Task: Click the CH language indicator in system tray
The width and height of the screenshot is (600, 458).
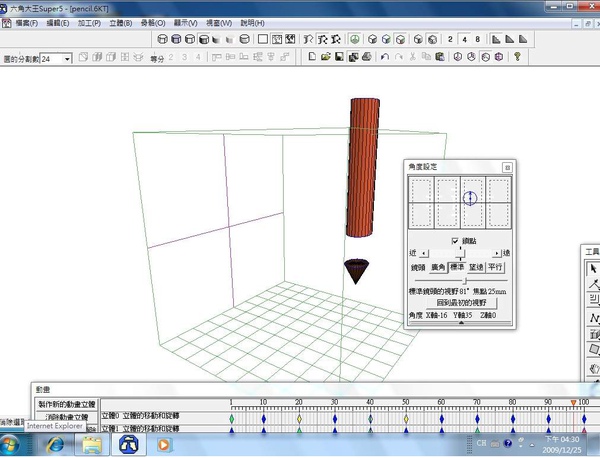Action: 481,443
